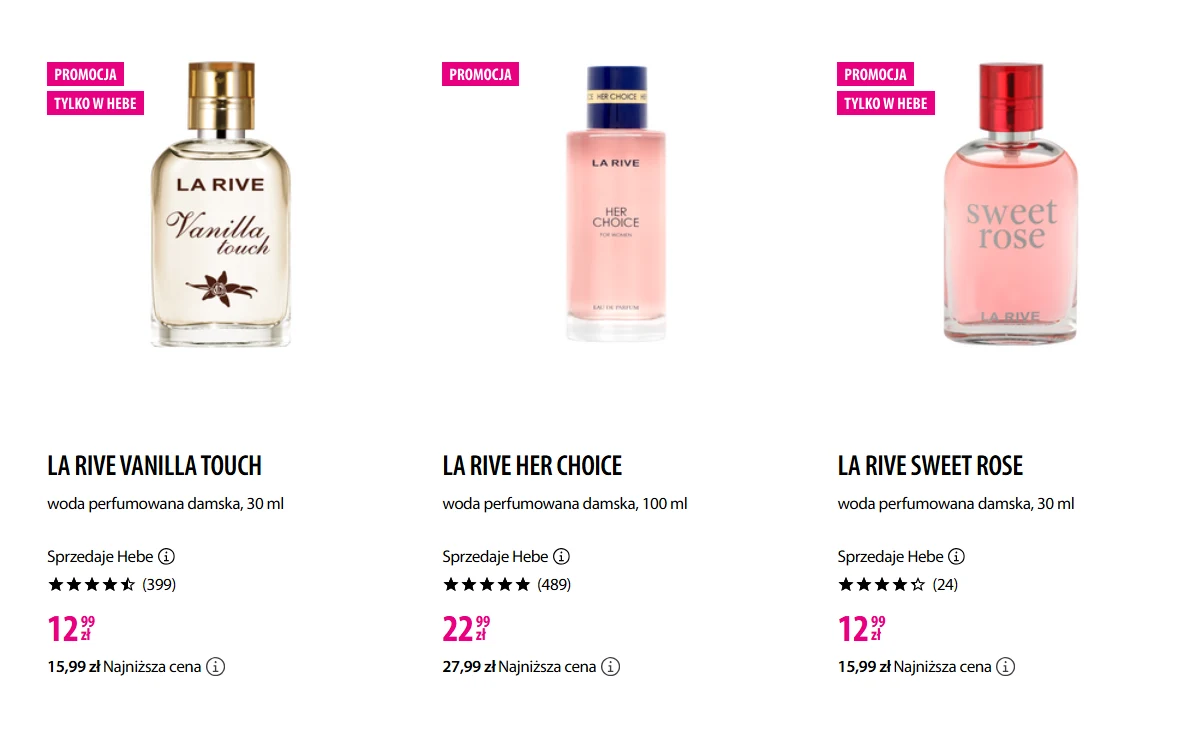Open the 399 reviews count for Vanilla Touch

159,585
